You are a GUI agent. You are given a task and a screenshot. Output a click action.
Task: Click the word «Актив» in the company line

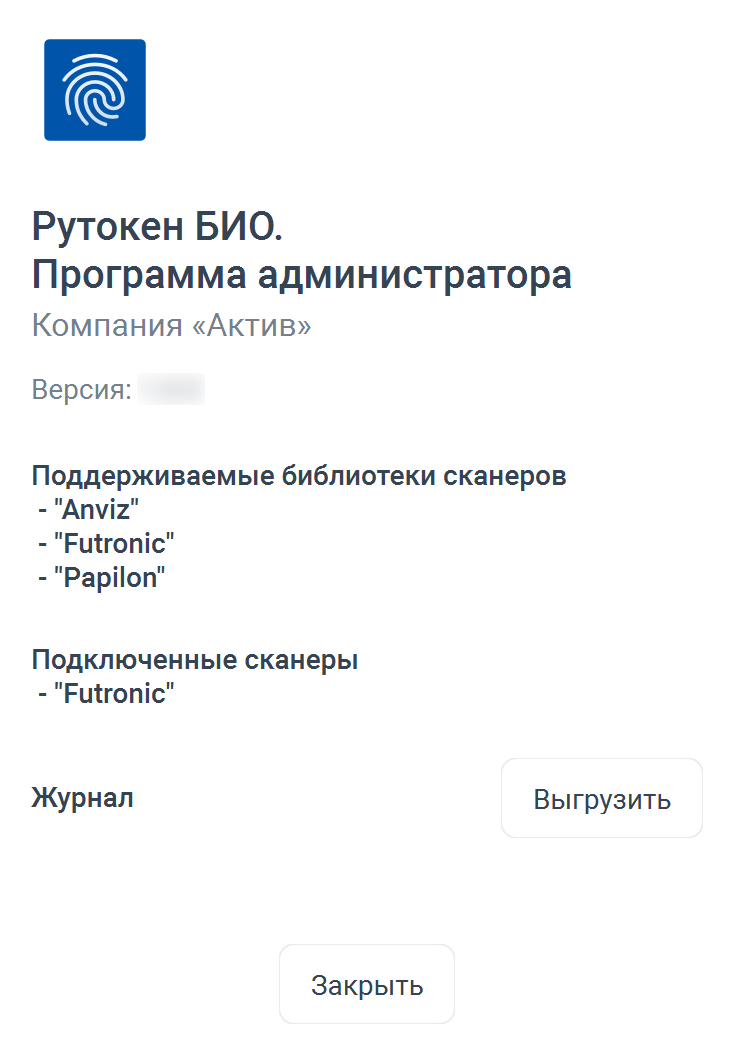pyautogui.click(x=252, y=325)
